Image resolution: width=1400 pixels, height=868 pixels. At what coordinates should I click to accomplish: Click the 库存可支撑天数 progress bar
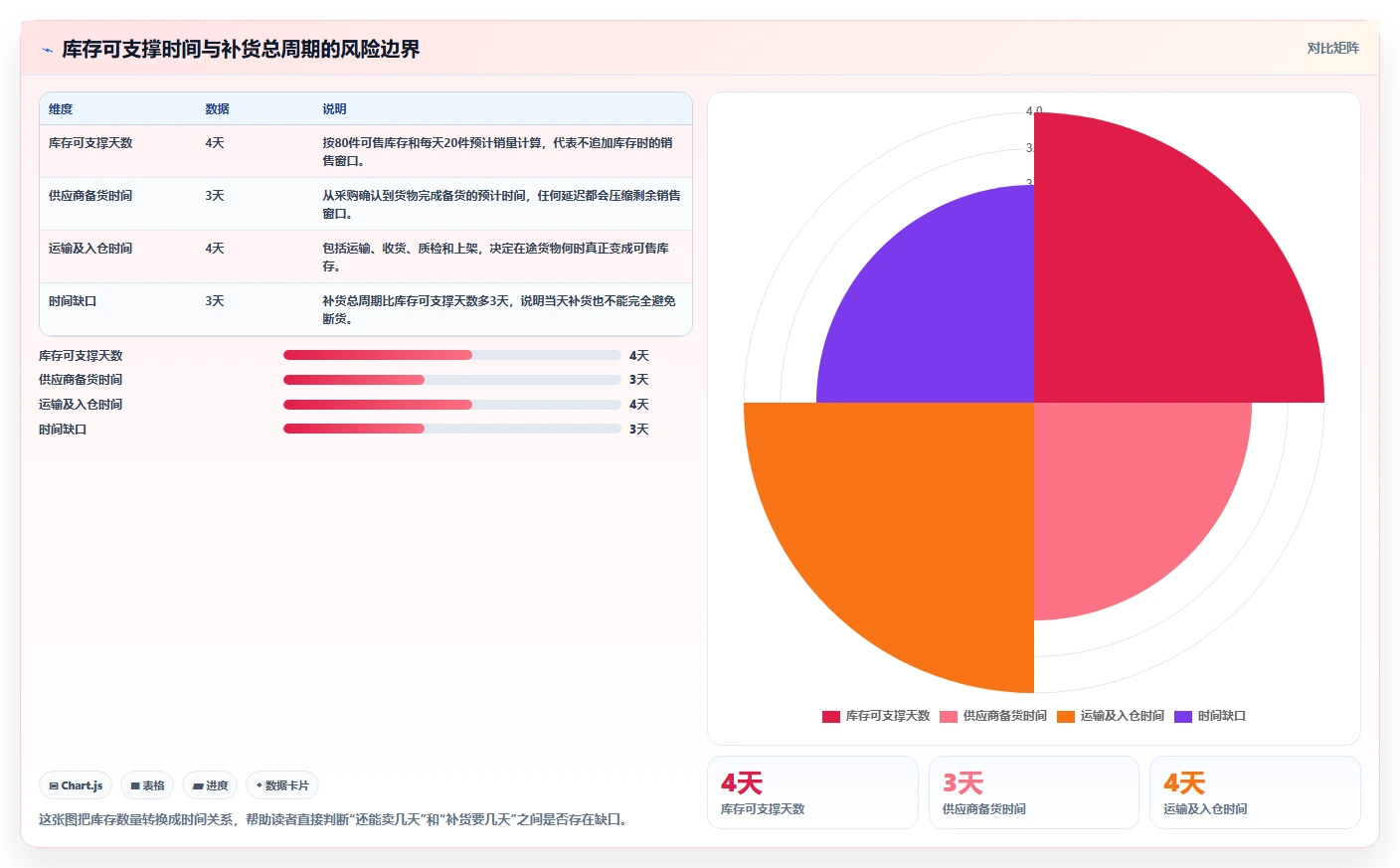pyautogui.click(x=452, y=355)
